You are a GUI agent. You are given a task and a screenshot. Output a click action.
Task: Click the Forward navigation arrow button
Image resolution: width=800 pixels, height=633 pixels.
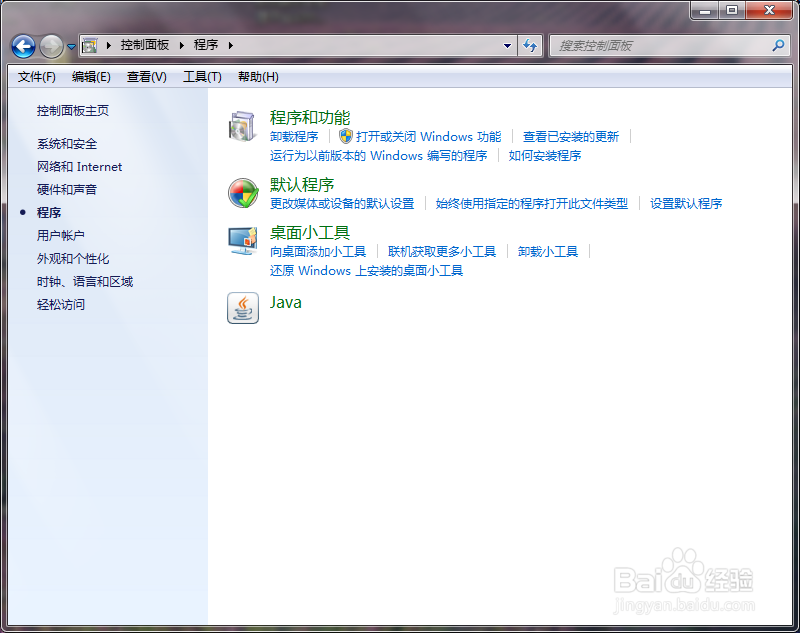pos(52,46)
